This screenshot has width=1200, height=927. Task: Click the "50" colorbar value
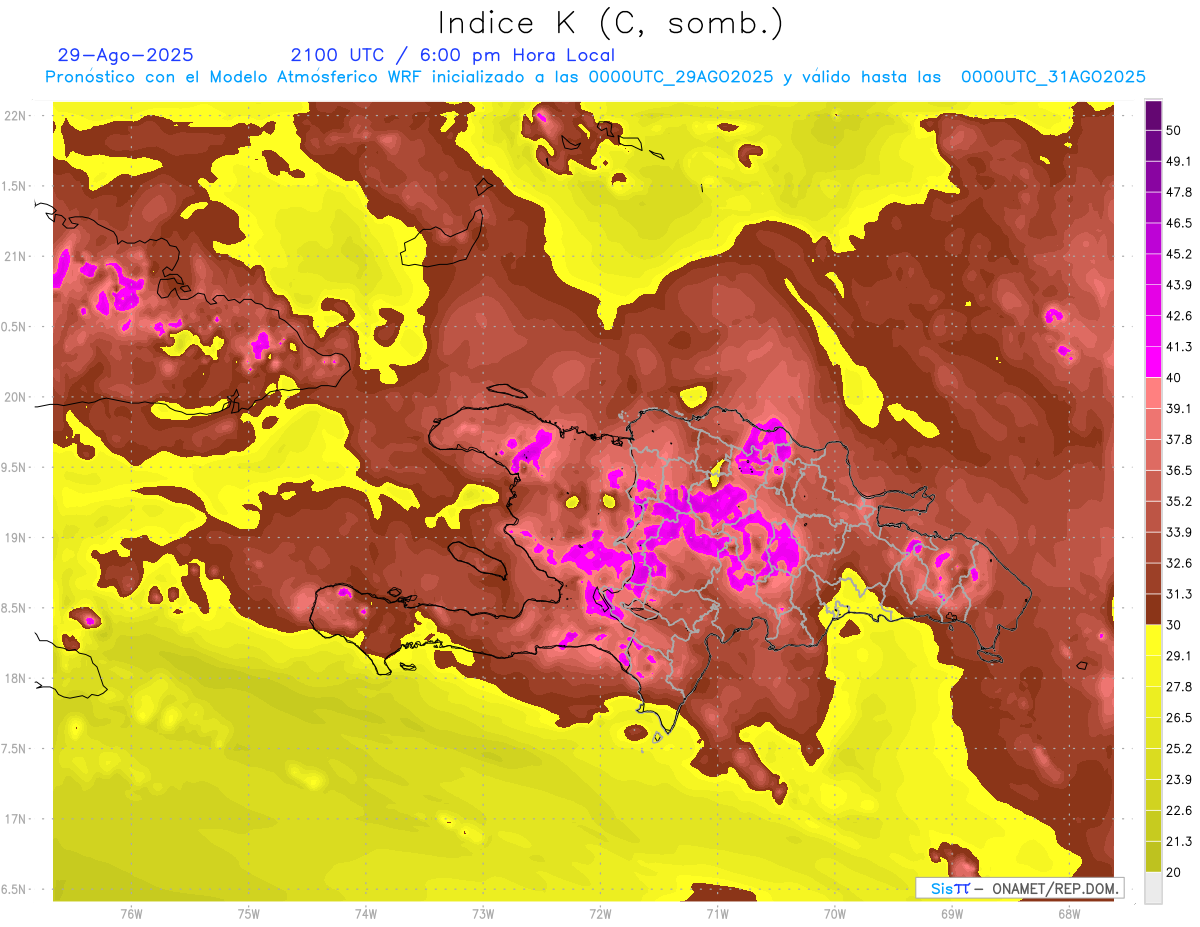coord(1174,130)
